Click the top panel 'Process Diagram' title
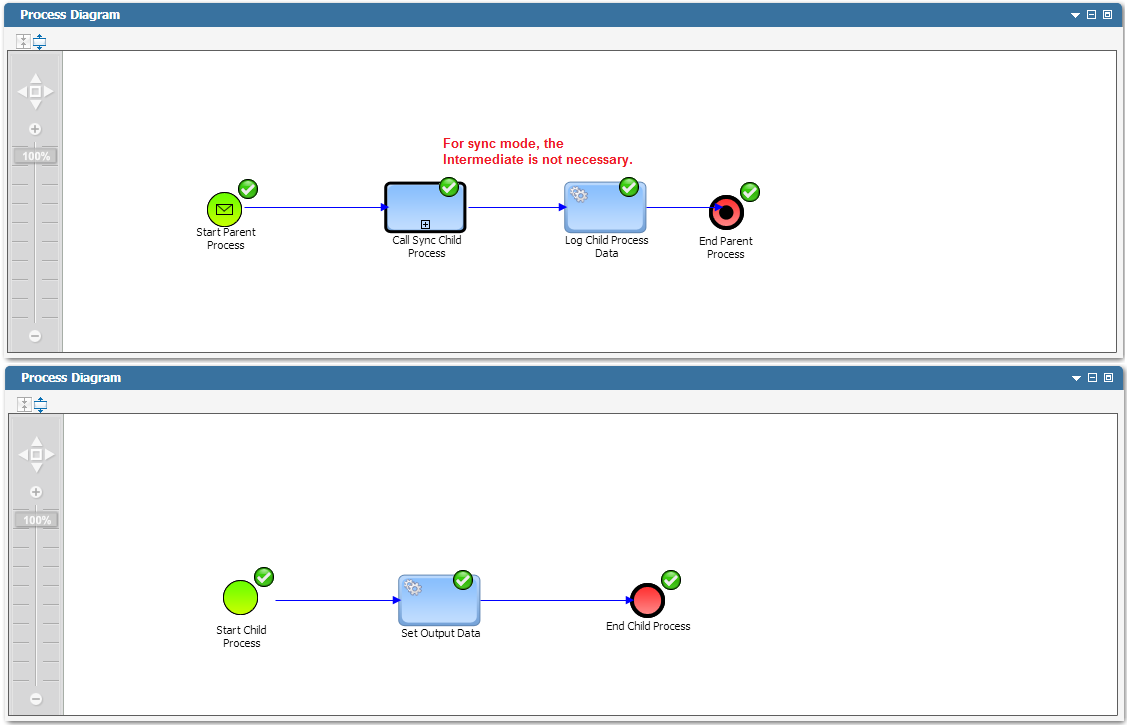The height and width of the screenshot is (726, 1127). point(70,14)
